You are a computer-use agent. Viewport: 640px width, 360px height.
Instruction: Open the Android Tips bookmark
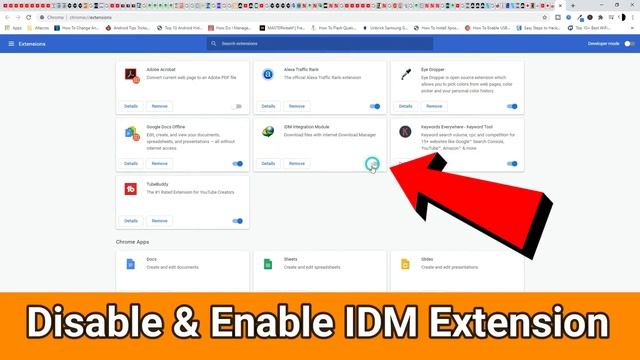click(128, 28)
